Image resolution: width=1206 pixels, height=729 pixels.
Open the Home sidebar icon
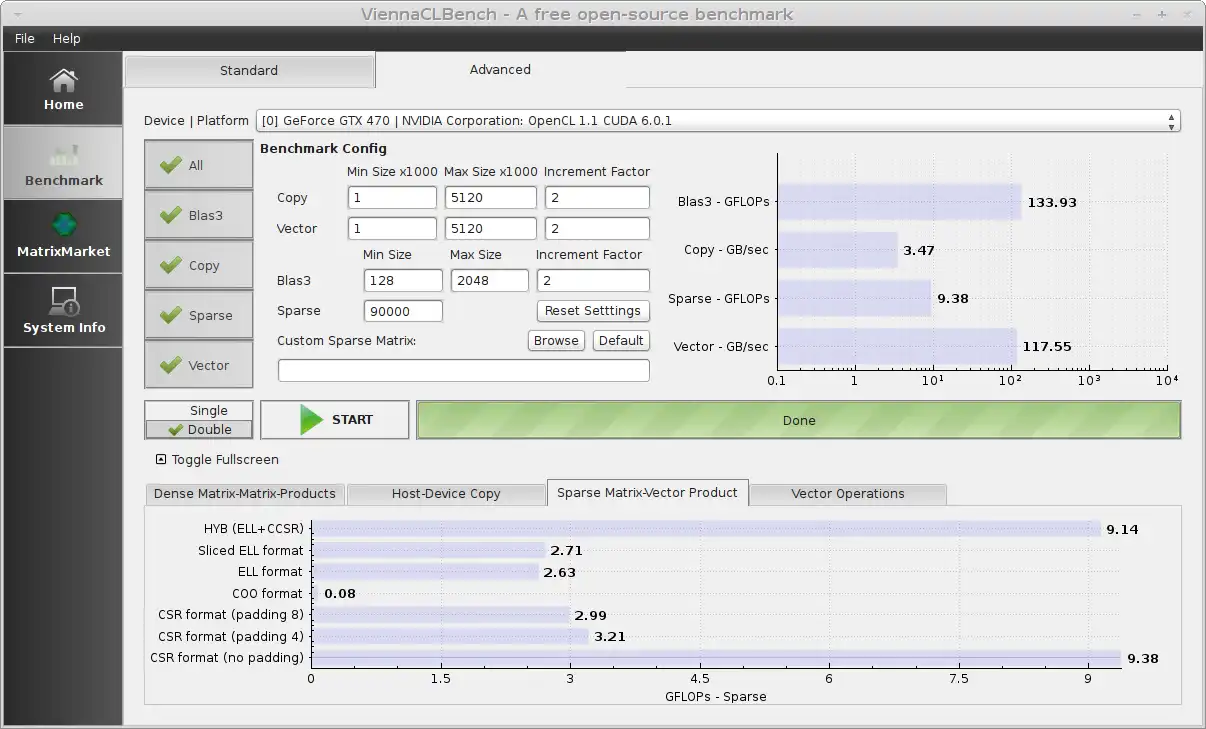(x=63, y=79)
